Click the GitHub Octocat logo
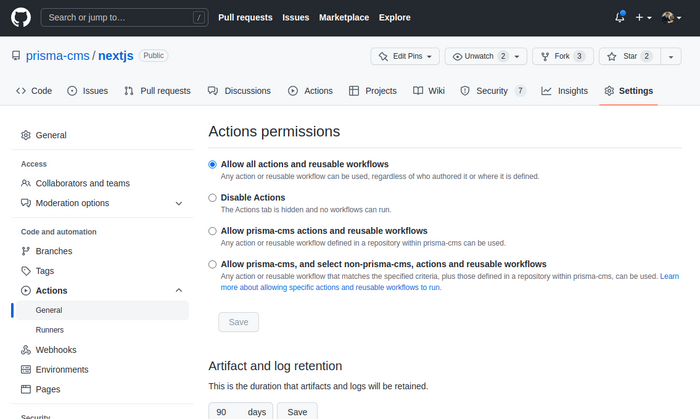The image size is (700, 419). [x=21, y=17]
